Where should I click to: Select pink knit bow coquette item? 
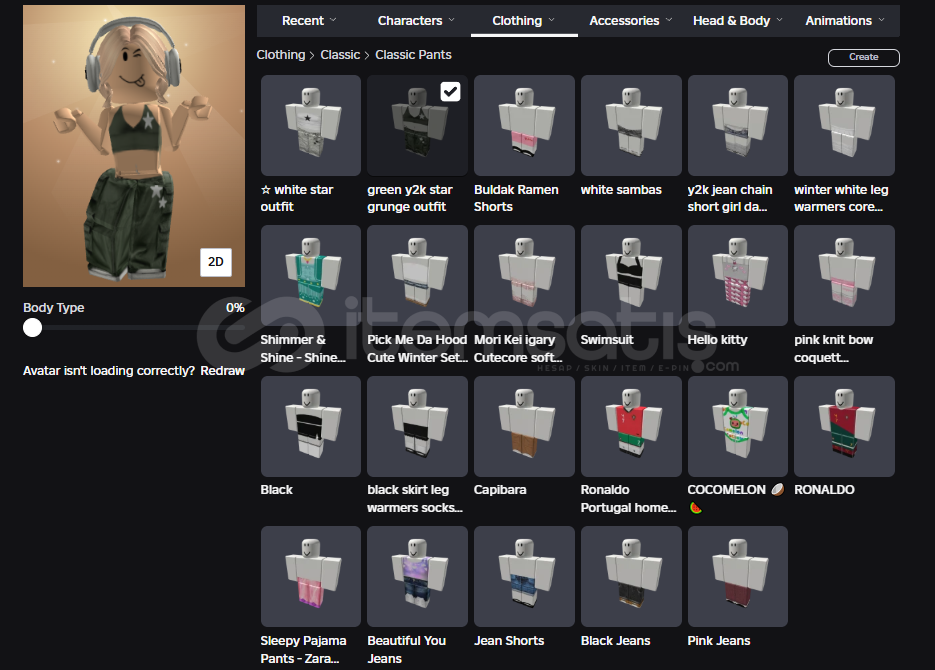844,275
